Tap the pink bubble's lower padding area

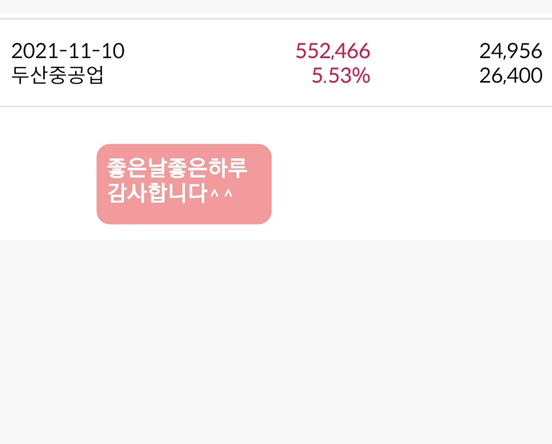pyautogui.click(x=184, y=214)
